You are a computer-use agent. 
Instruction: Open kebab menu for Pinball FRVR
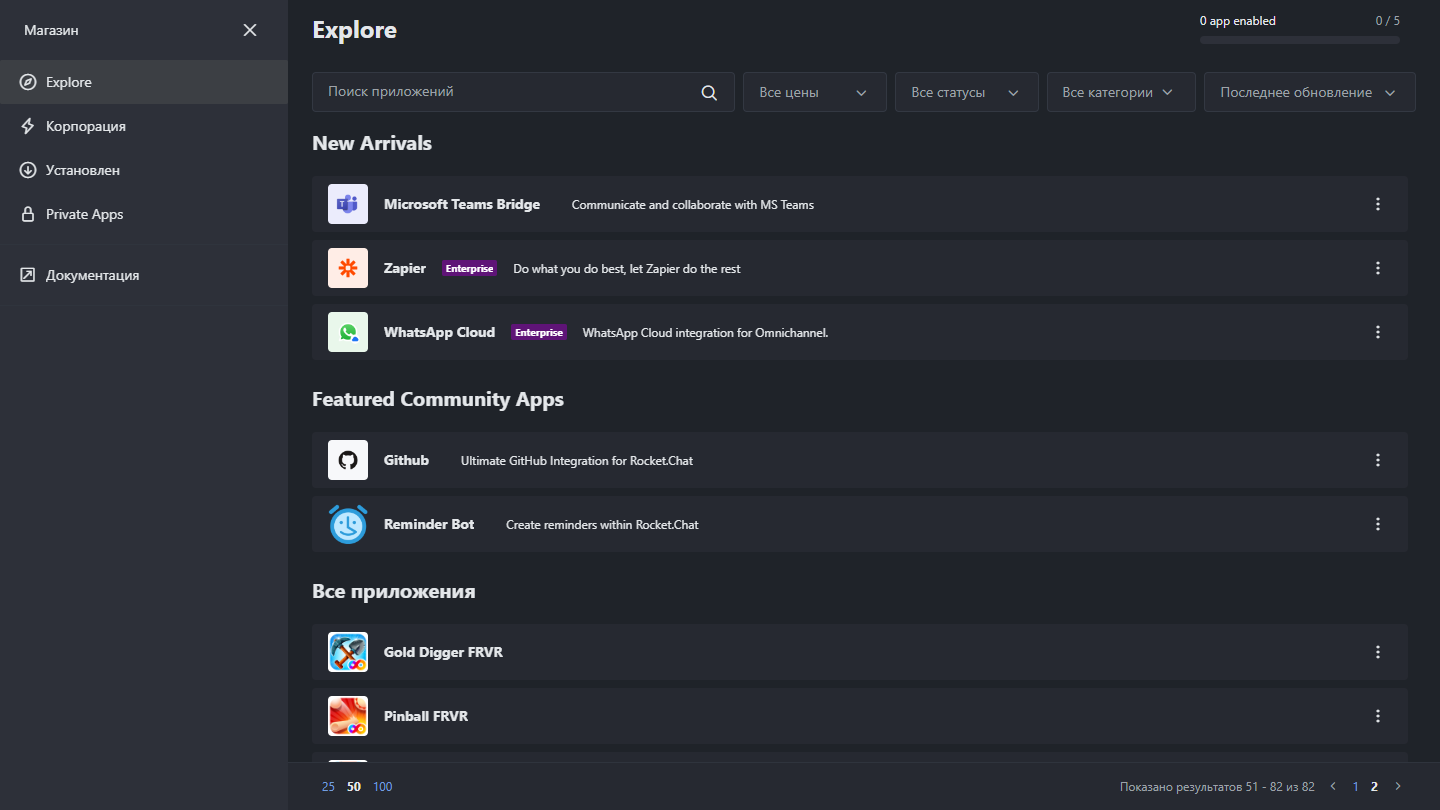tap(1378, 716)
